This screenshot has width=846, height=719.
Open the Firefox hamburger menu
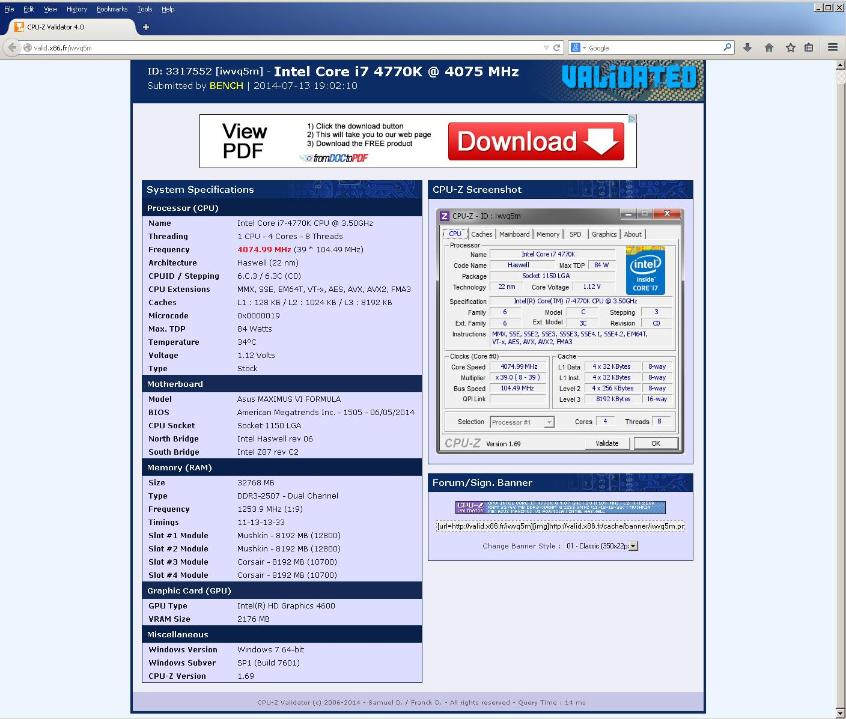[833, 47]
